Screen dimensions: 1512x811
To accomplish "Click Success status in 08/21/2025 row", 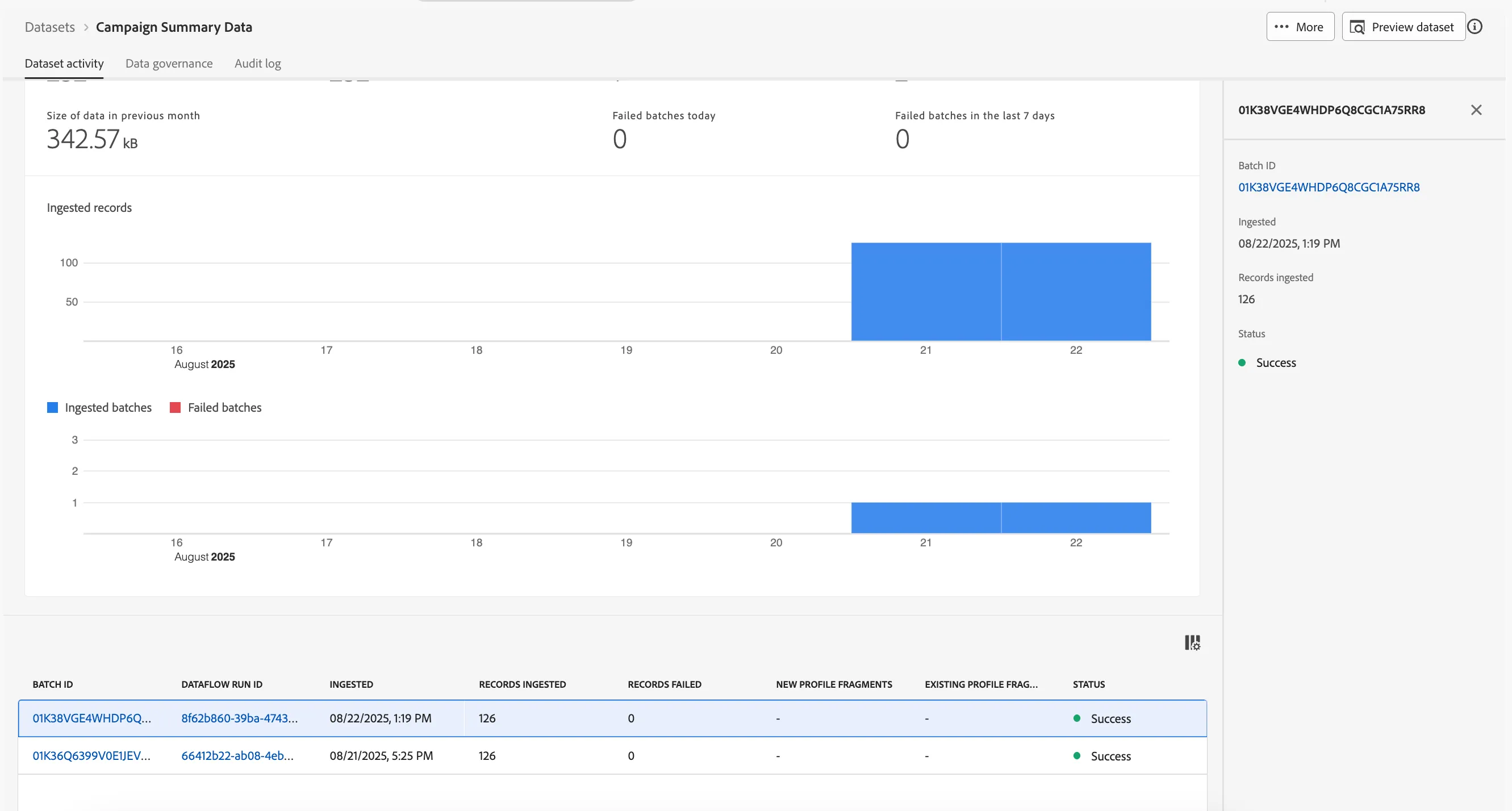I will coord(1102,756).
